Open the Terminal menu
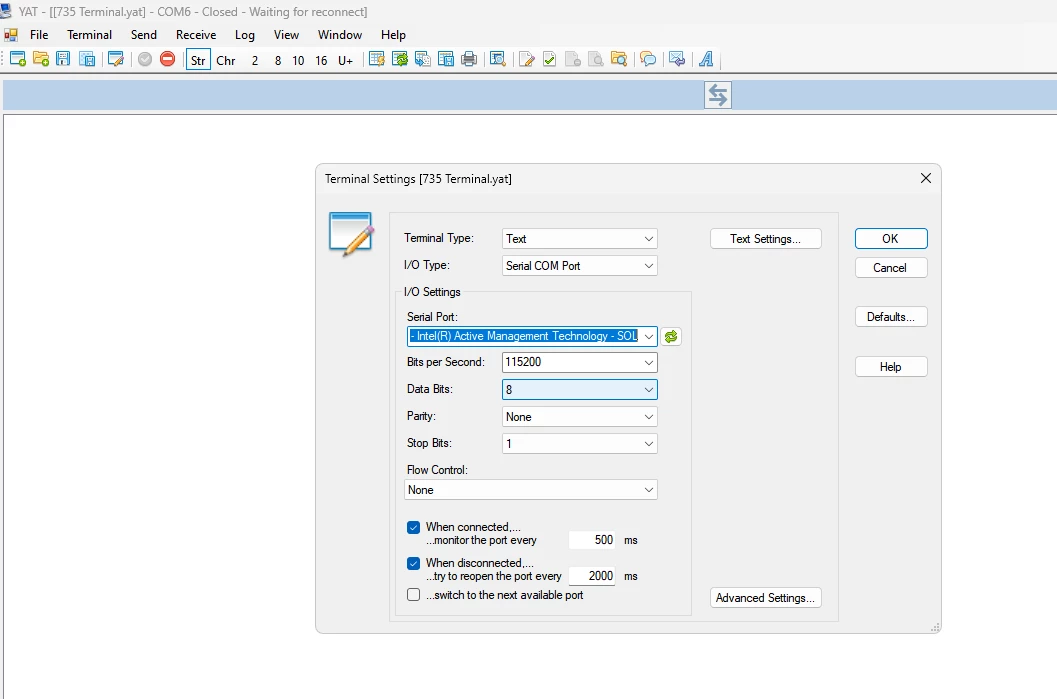1057x699 pixels. pyautogui.click(x=90, y=35)
